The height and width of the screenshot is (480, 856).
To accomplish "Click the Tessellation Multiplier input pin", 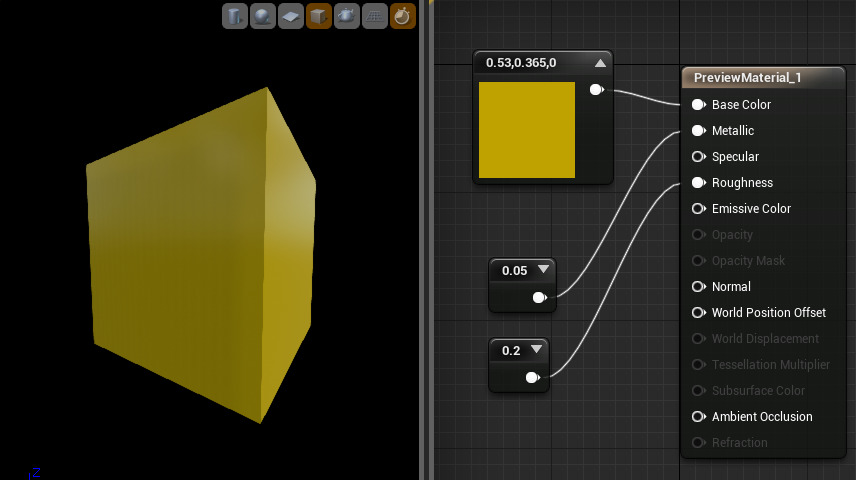I will point(698,364).
